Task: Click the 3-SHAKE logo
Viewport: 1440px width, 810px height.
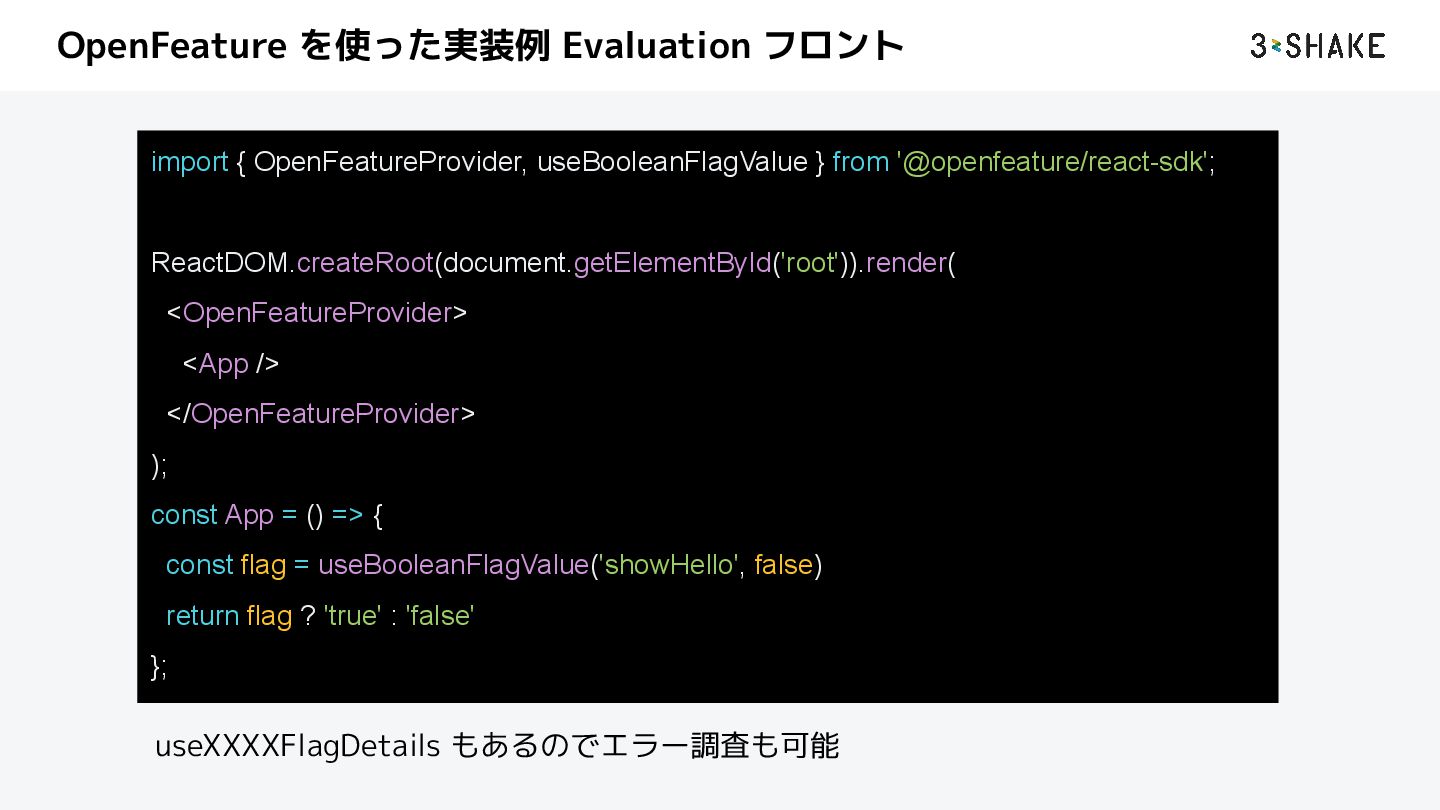Action: 1317,46
